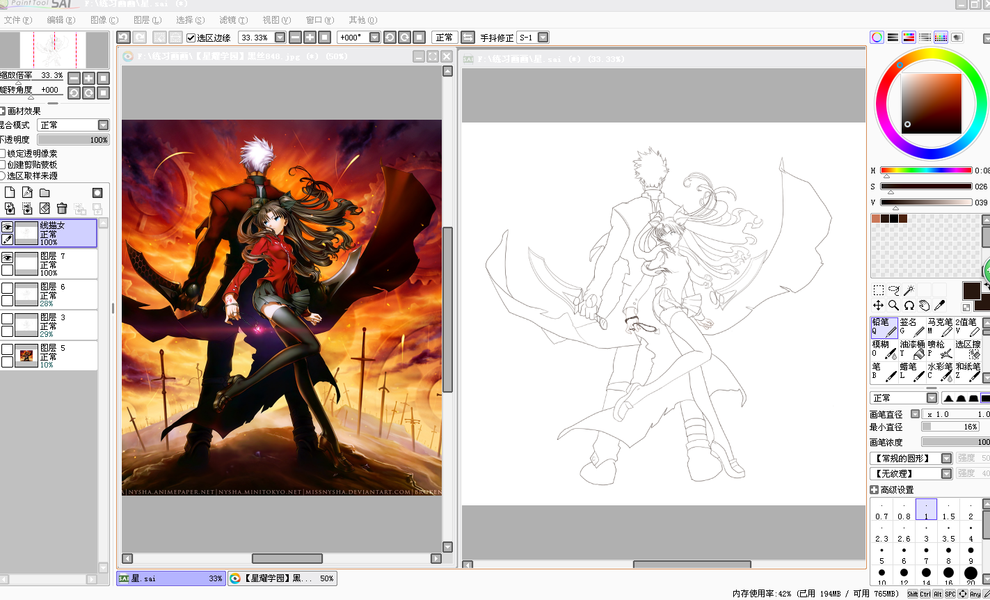This screenshot has width=990, height=600.
Task: Open the +000° rotation angle dropdown
Action: click(x=374, y=38)
